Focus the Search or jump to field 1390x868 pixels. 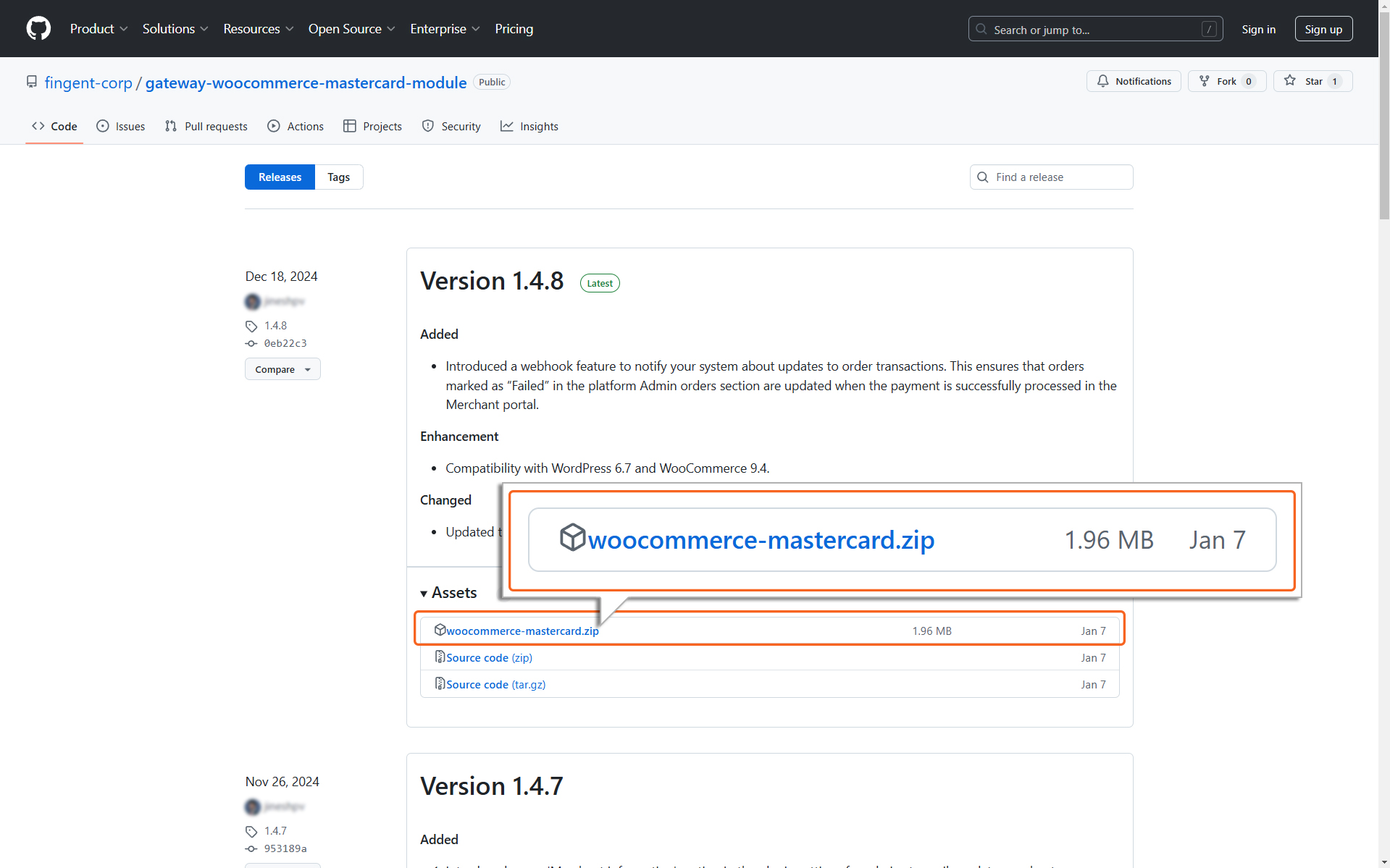click(1095, 29)
